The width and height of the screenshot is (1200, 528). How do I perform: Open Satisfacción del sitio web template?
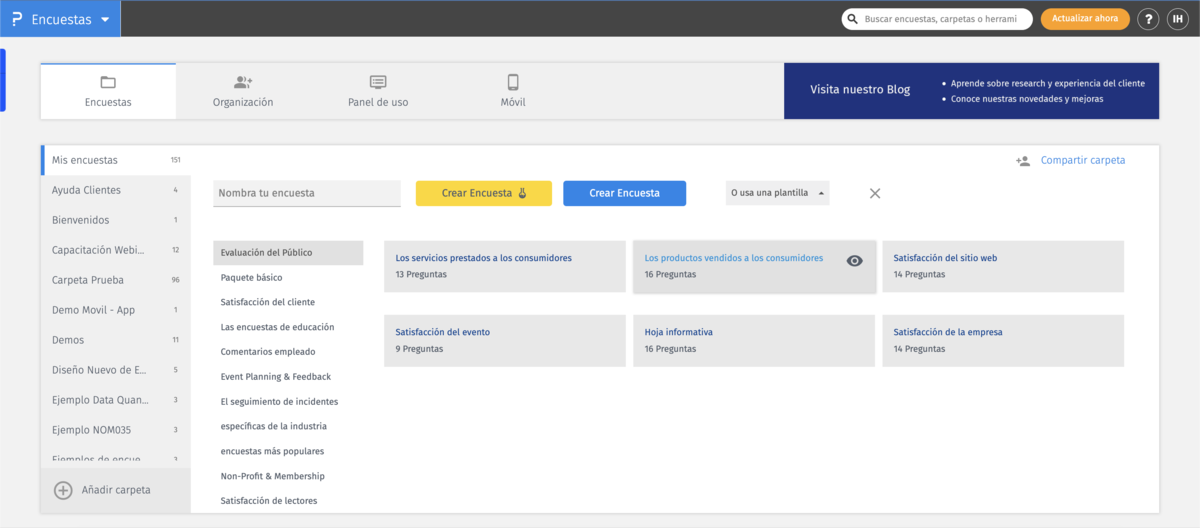[x=1003, y=266]
